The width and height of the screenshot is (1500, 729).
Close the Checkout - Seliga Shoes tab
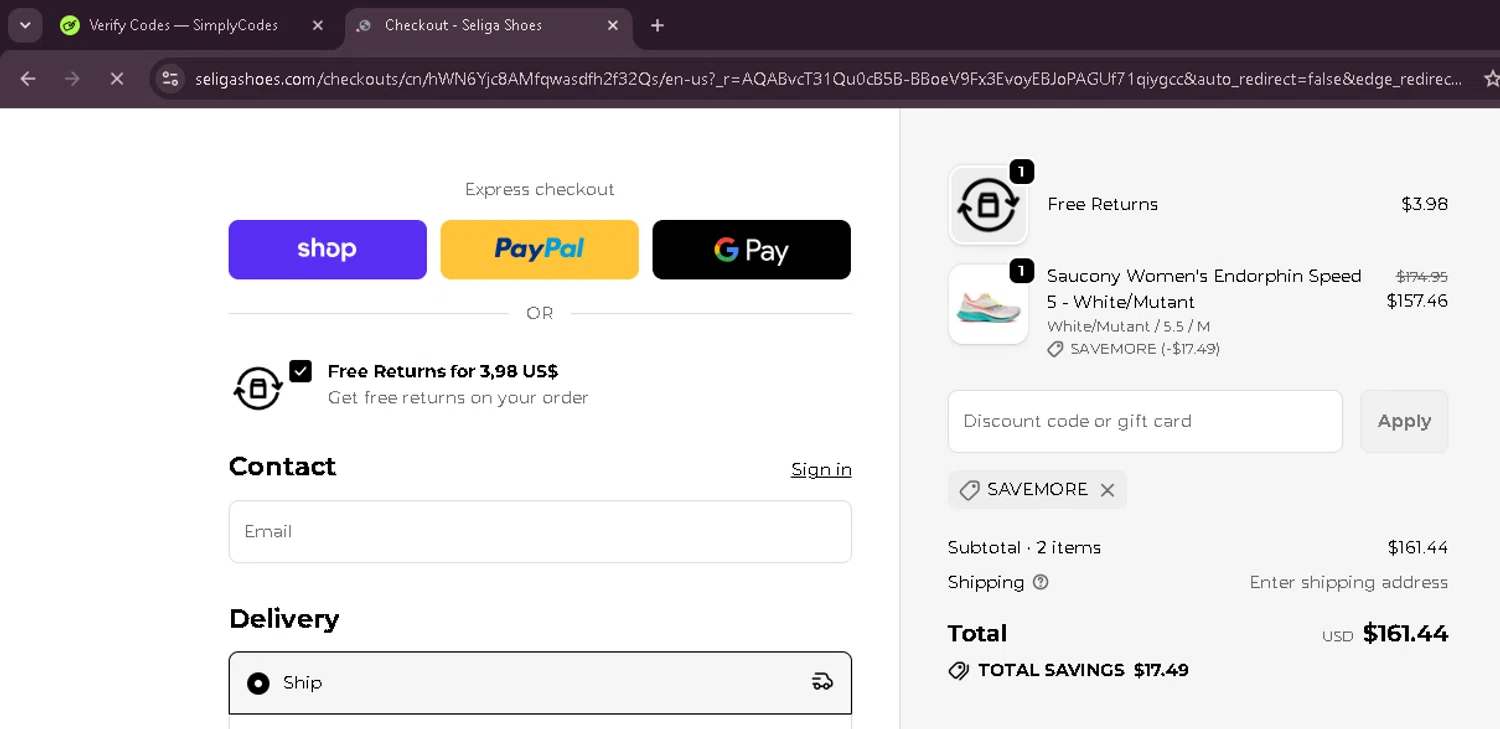click(x=613, y=25)
